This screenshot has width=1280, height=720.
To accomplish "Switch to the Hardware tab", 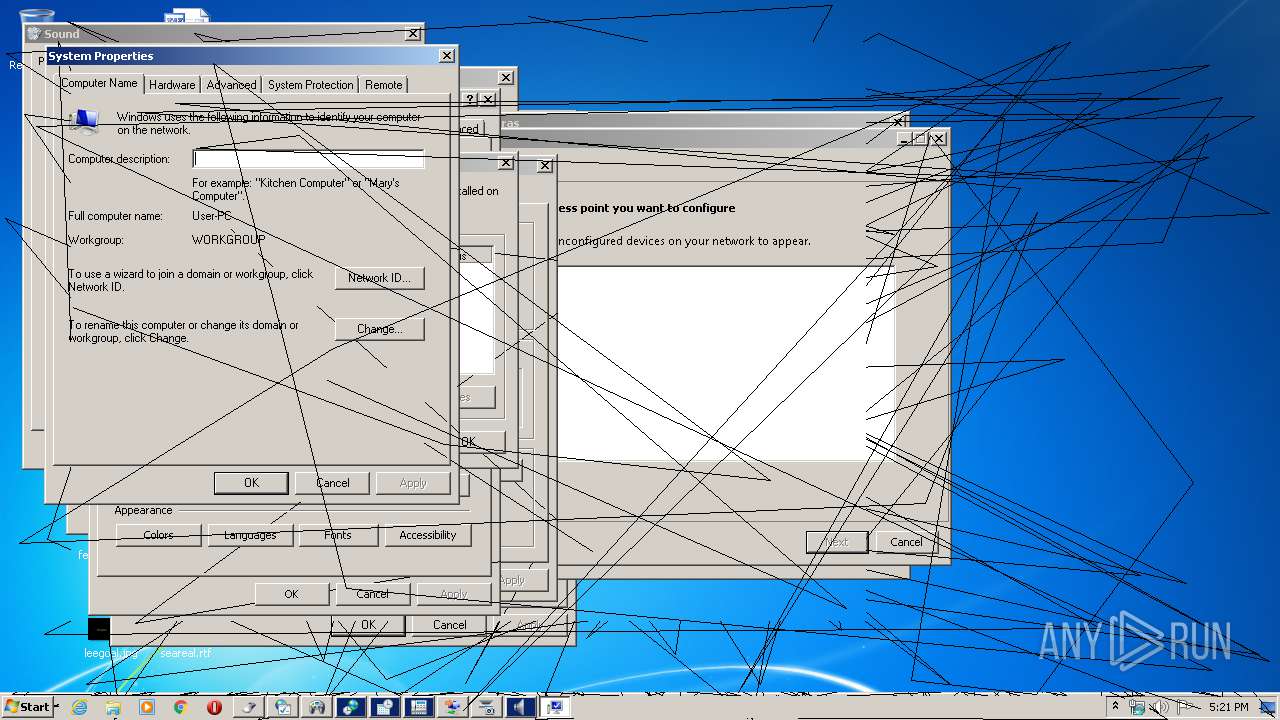I will [172, 85].
